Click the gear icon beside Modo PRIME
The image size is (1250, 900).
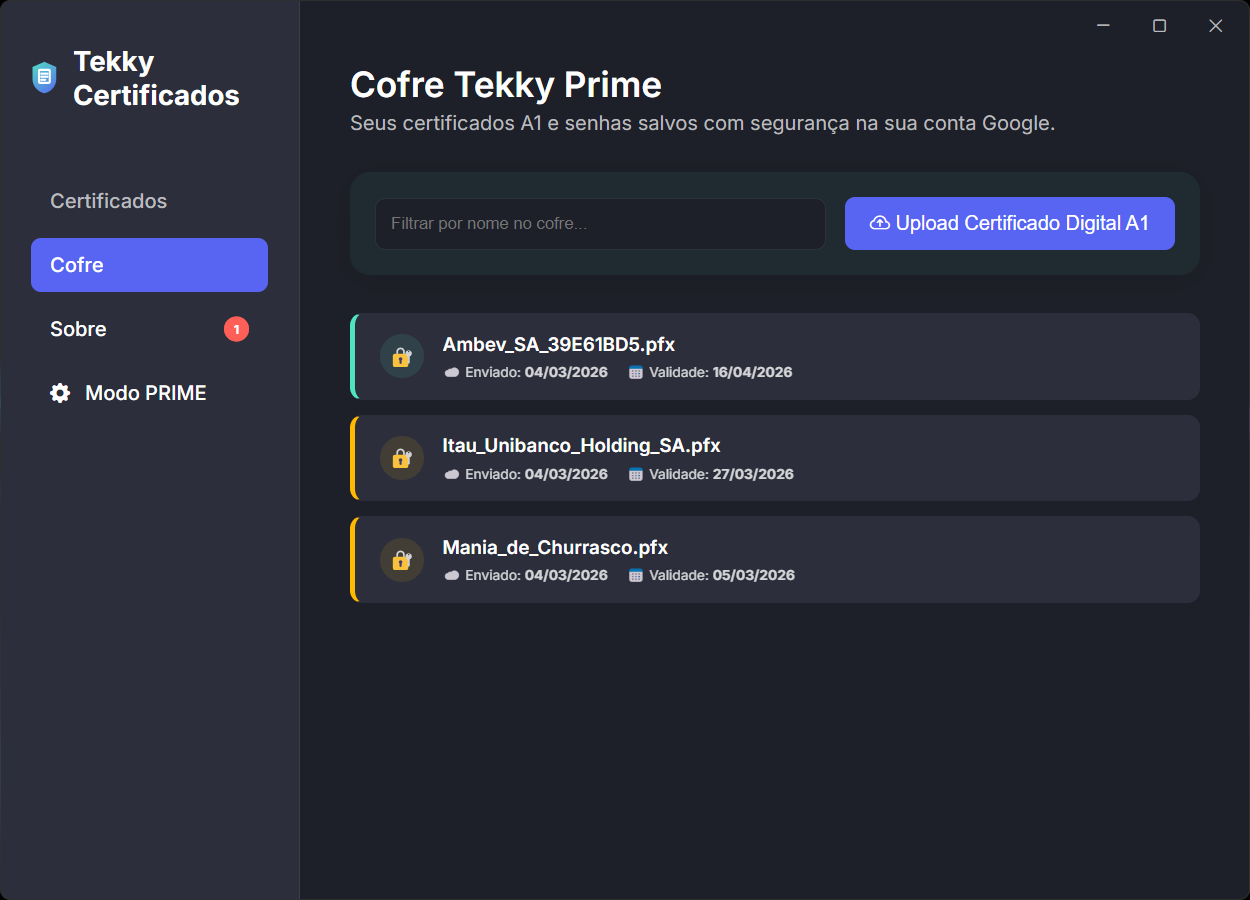tap(60, 393)
